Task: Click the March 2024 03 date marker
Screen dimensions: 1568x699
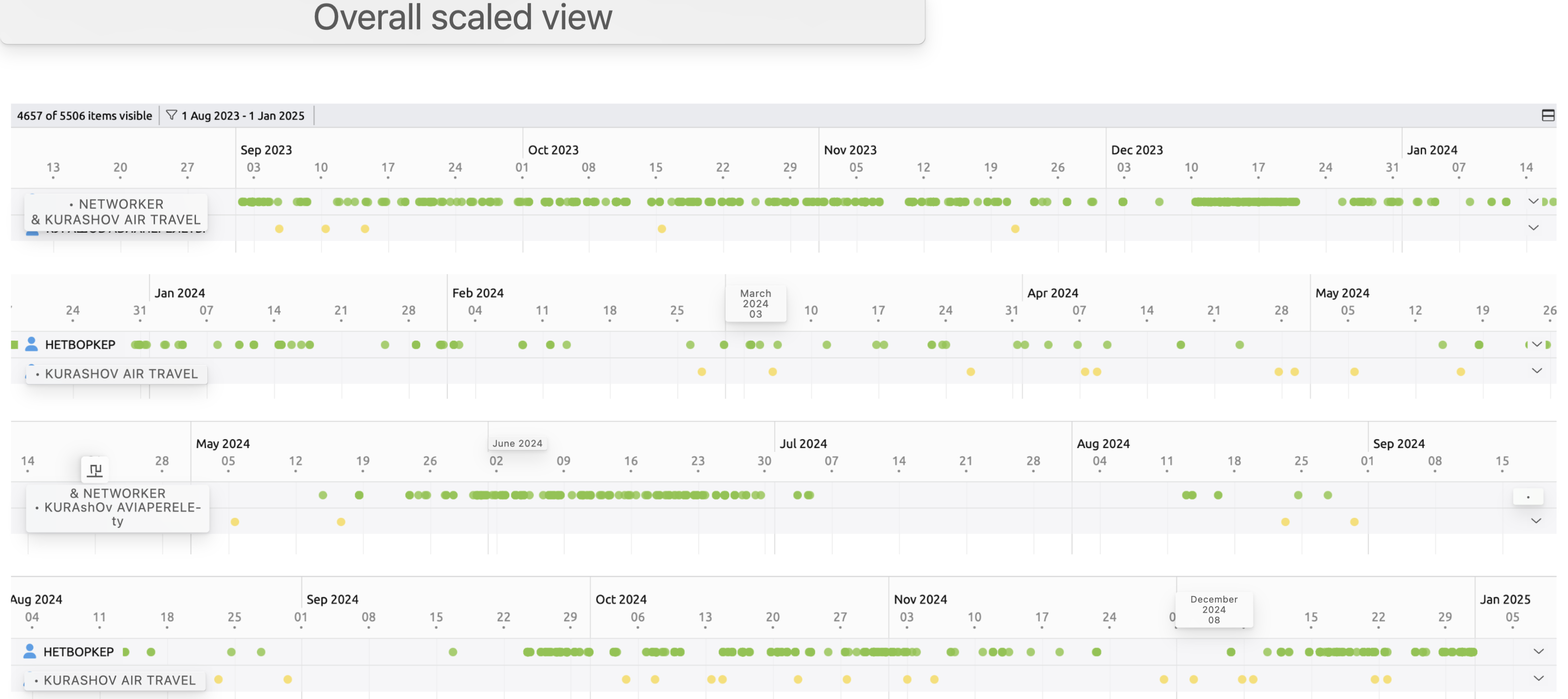Action: click(x=755, y=303)
